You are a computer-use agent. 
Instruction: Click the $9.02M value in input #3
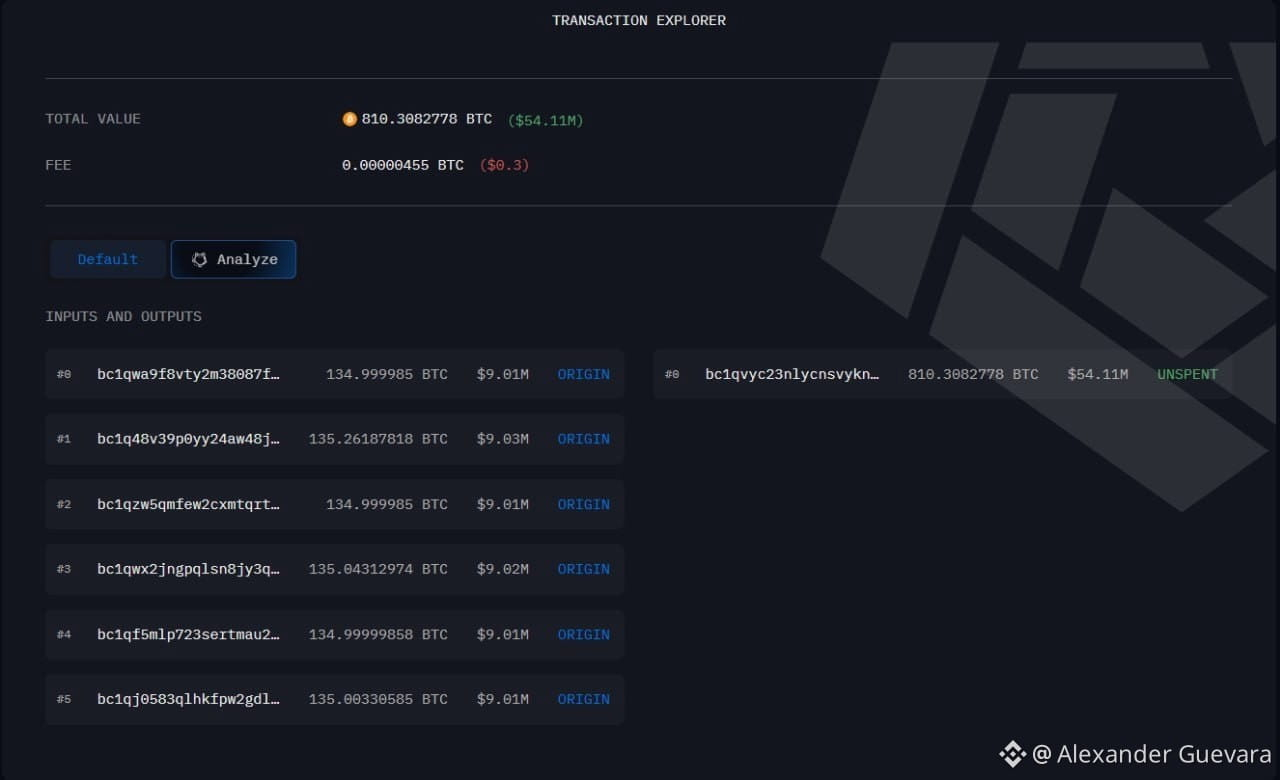tap(503, 569)
